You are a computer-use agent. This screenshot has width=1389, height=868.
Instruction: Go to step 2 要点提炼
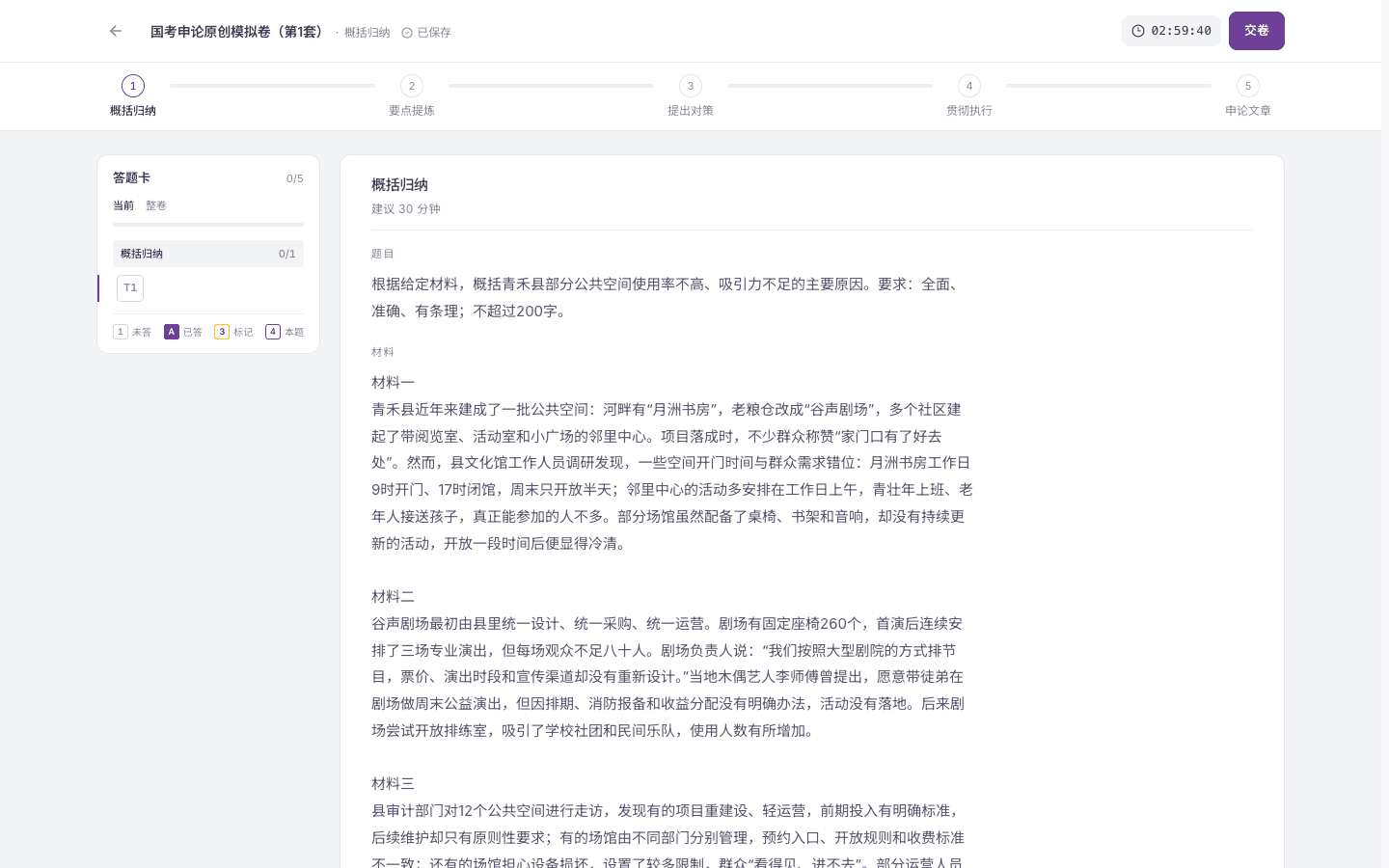point(412,96)
